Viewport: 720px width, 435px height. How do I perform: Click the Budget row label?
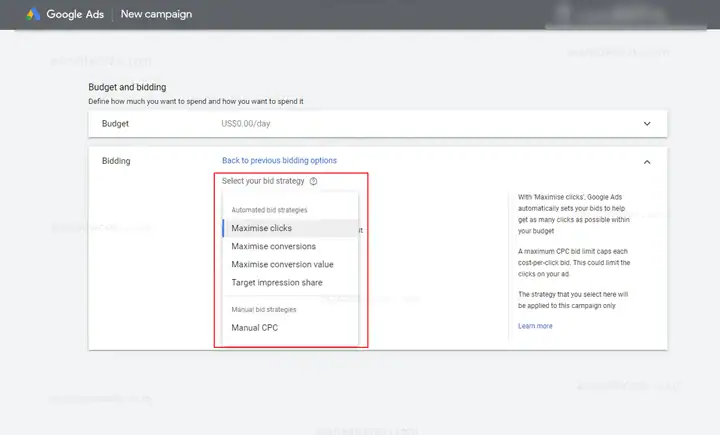[115, 124]
